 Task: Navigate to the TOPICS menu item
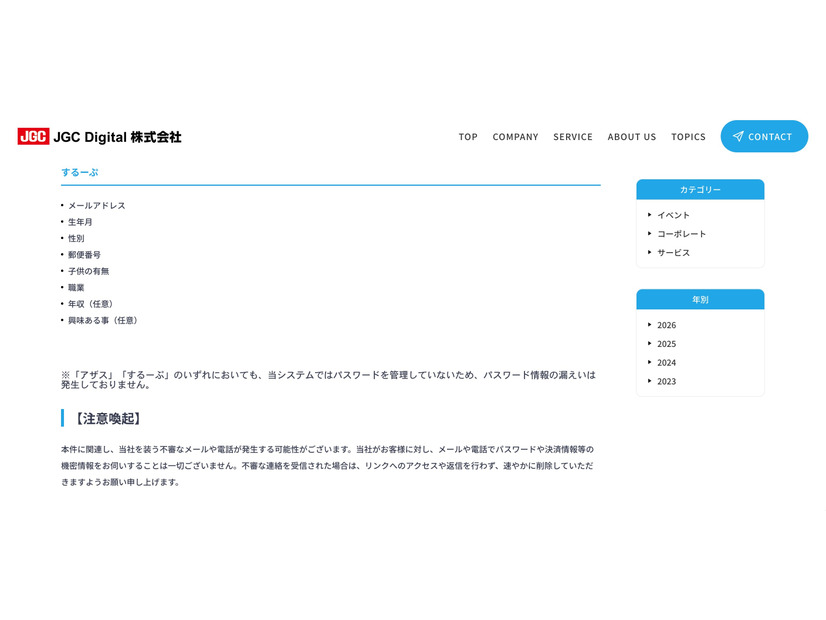pyautogui.click(x=688, y=137)
